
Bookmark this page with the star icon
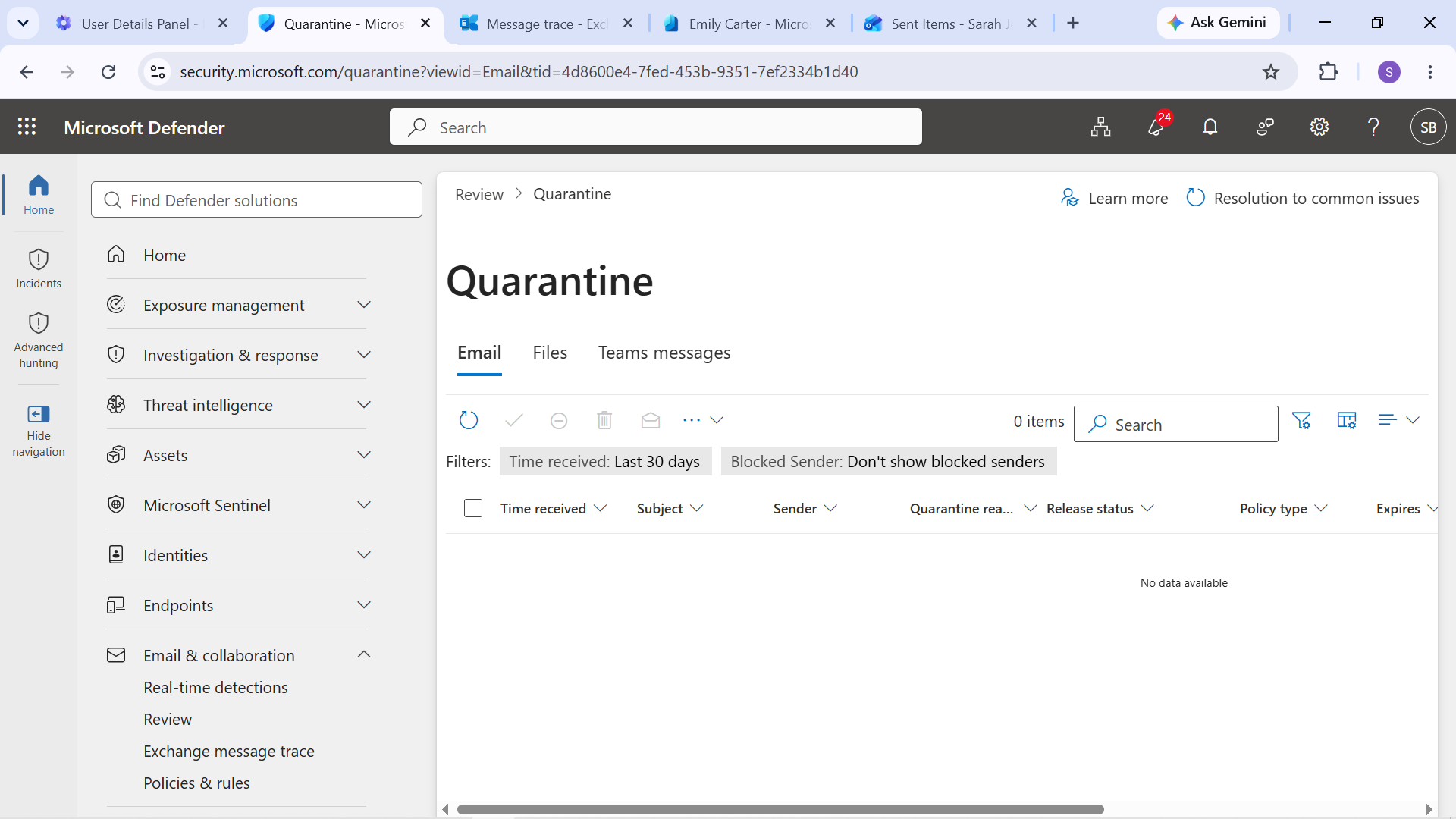[1271, 72]
